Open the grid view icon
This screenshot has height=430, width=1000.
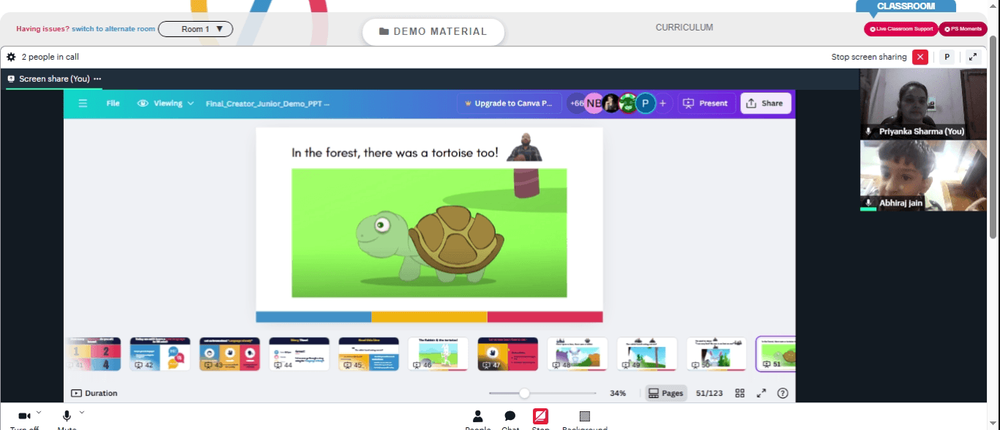(x=740, y=394)
